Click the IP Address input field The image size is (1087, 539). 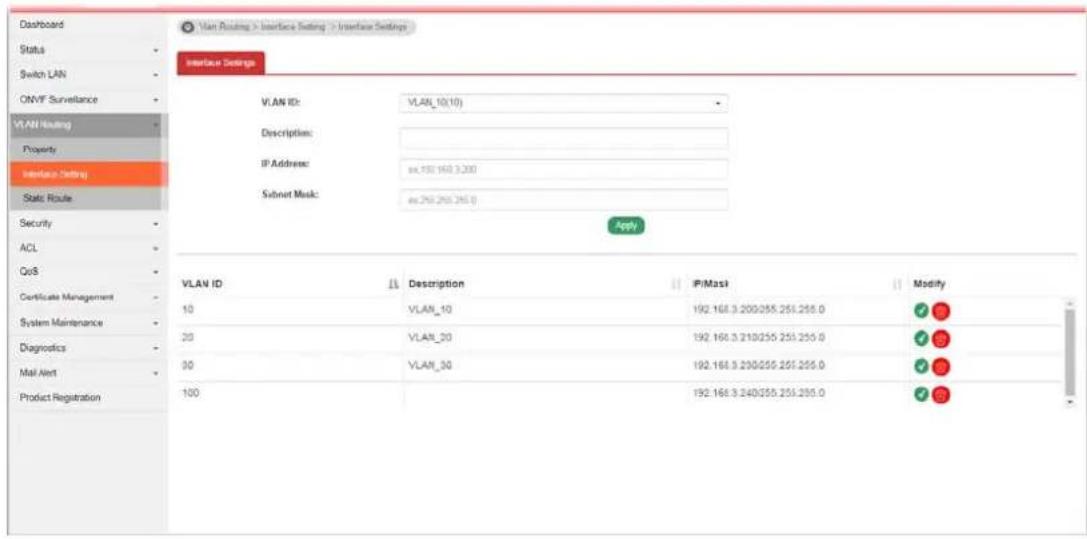564,168
